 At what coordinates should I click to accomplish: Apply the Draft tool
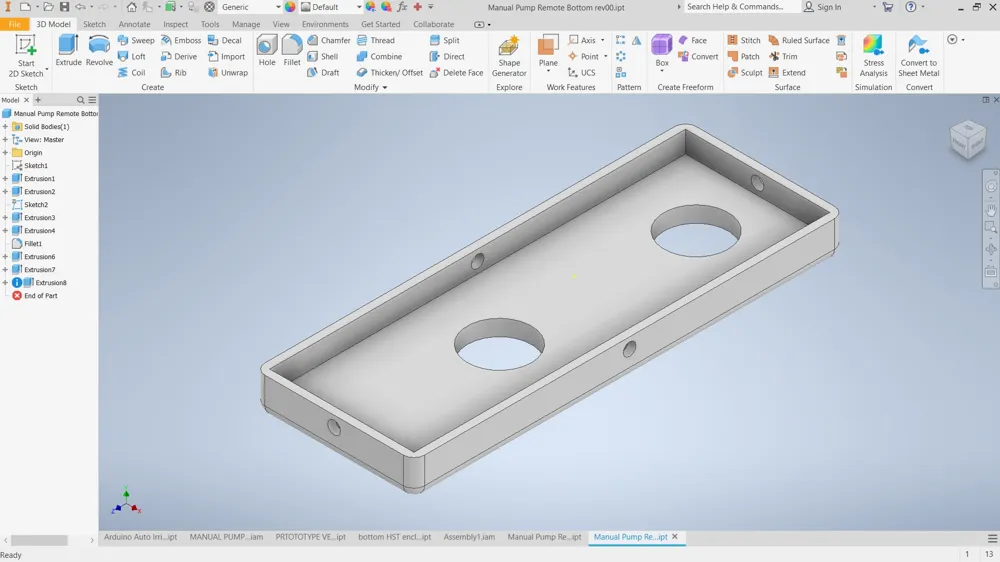pyautogui.click(x=323, y=73)
